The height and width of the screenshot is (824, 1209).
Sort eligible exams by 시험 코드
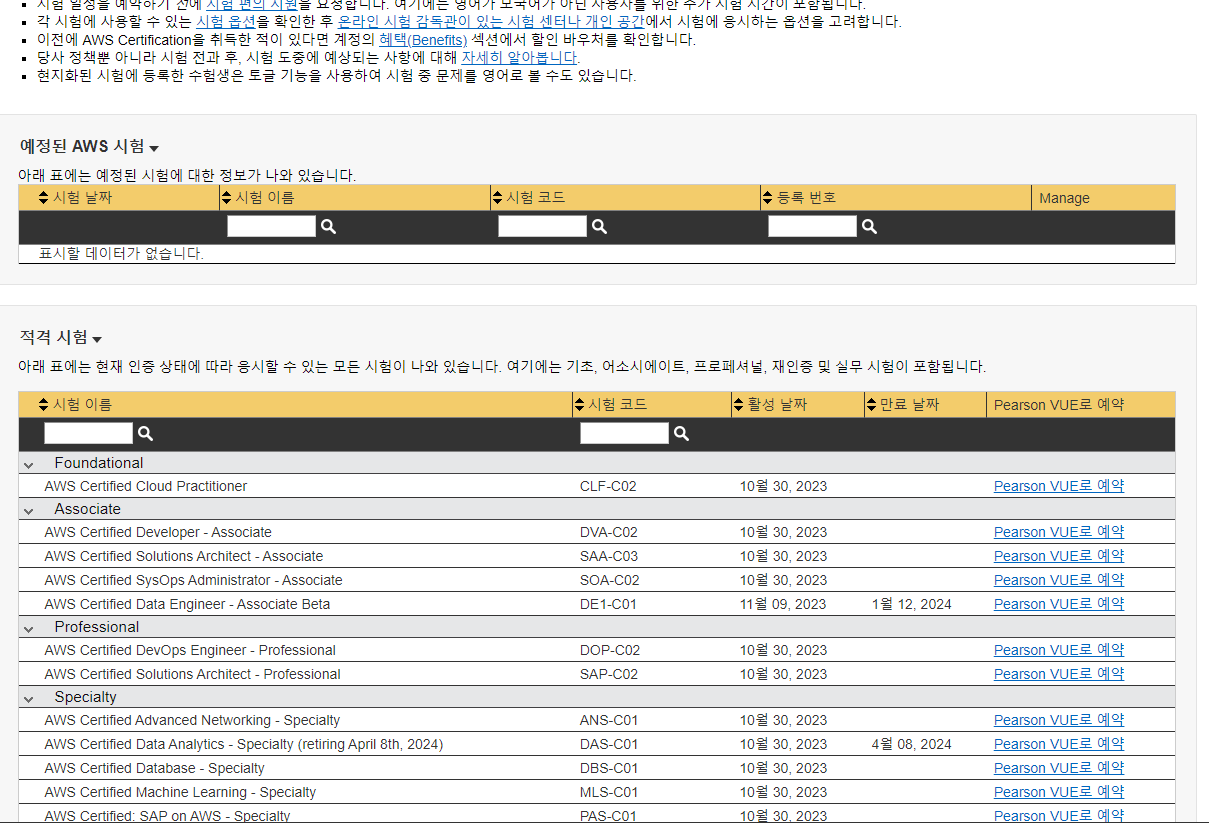(611, 404)
